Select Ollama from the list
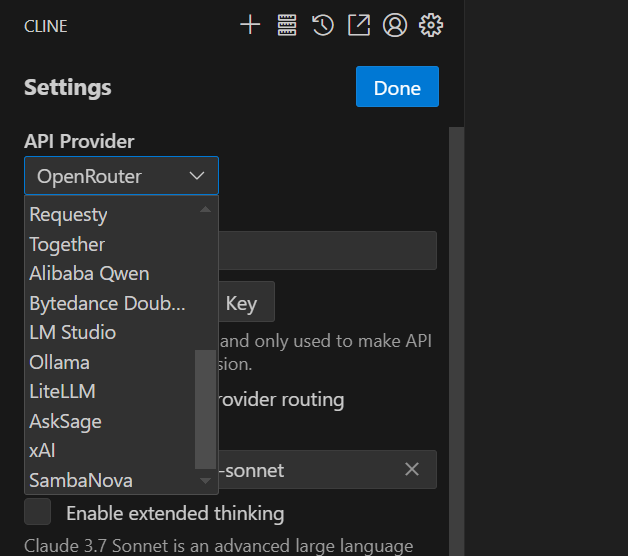The image size is (628, 556). tap(110, 362)
